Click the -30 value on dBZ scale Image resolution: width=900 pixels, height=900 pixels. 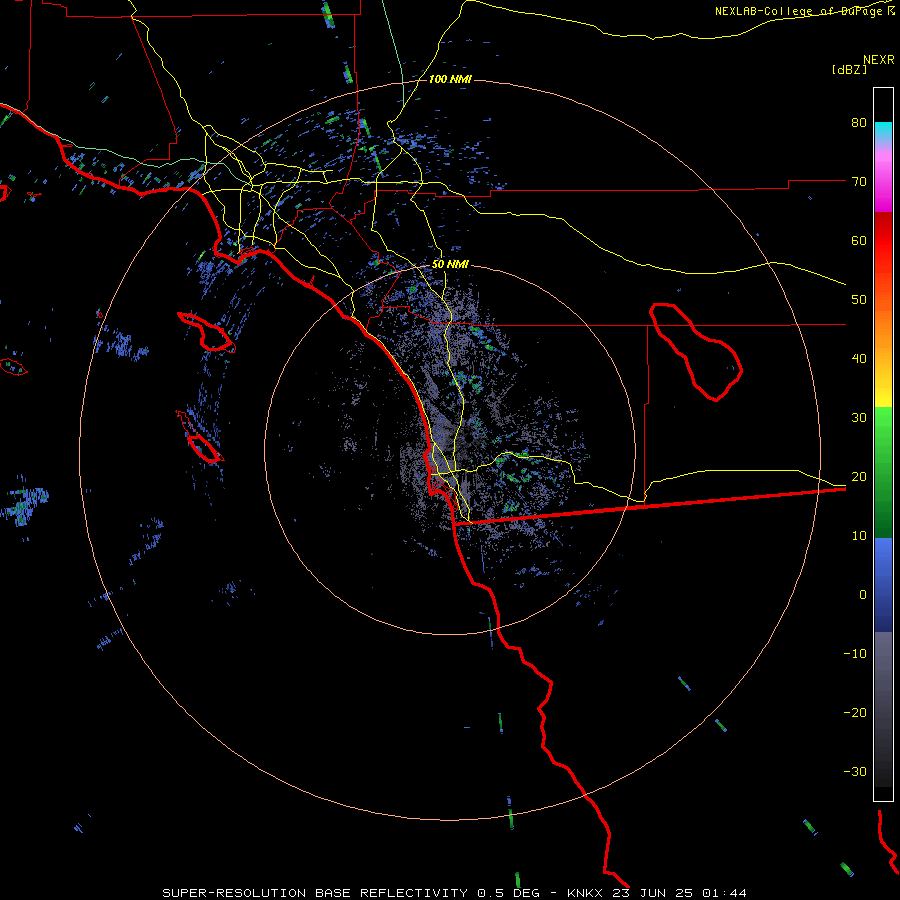coord(855,772)
